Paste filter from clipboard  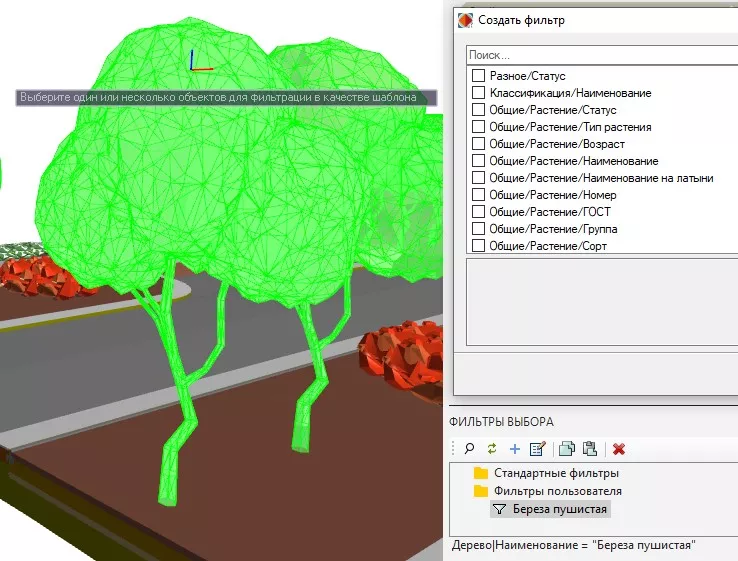click(x=589, y=449)
